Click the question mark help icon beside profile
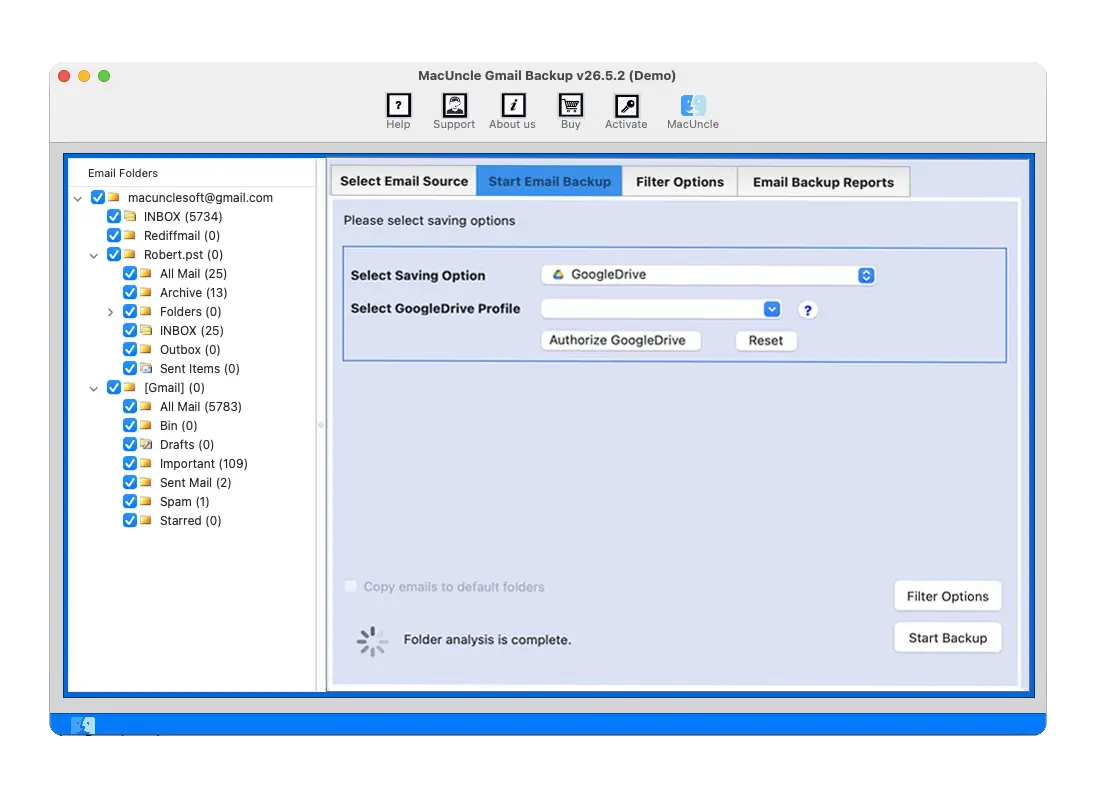The image size is (1096, 799). [807, 310]
